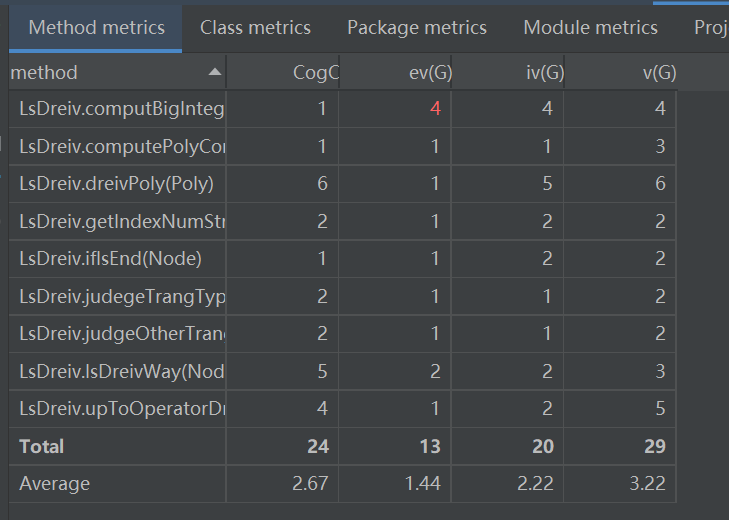Select the LsDreiv.lsDreivWay method row
Image resolution: width=729 pixels, height=520 pixels.
121,372
